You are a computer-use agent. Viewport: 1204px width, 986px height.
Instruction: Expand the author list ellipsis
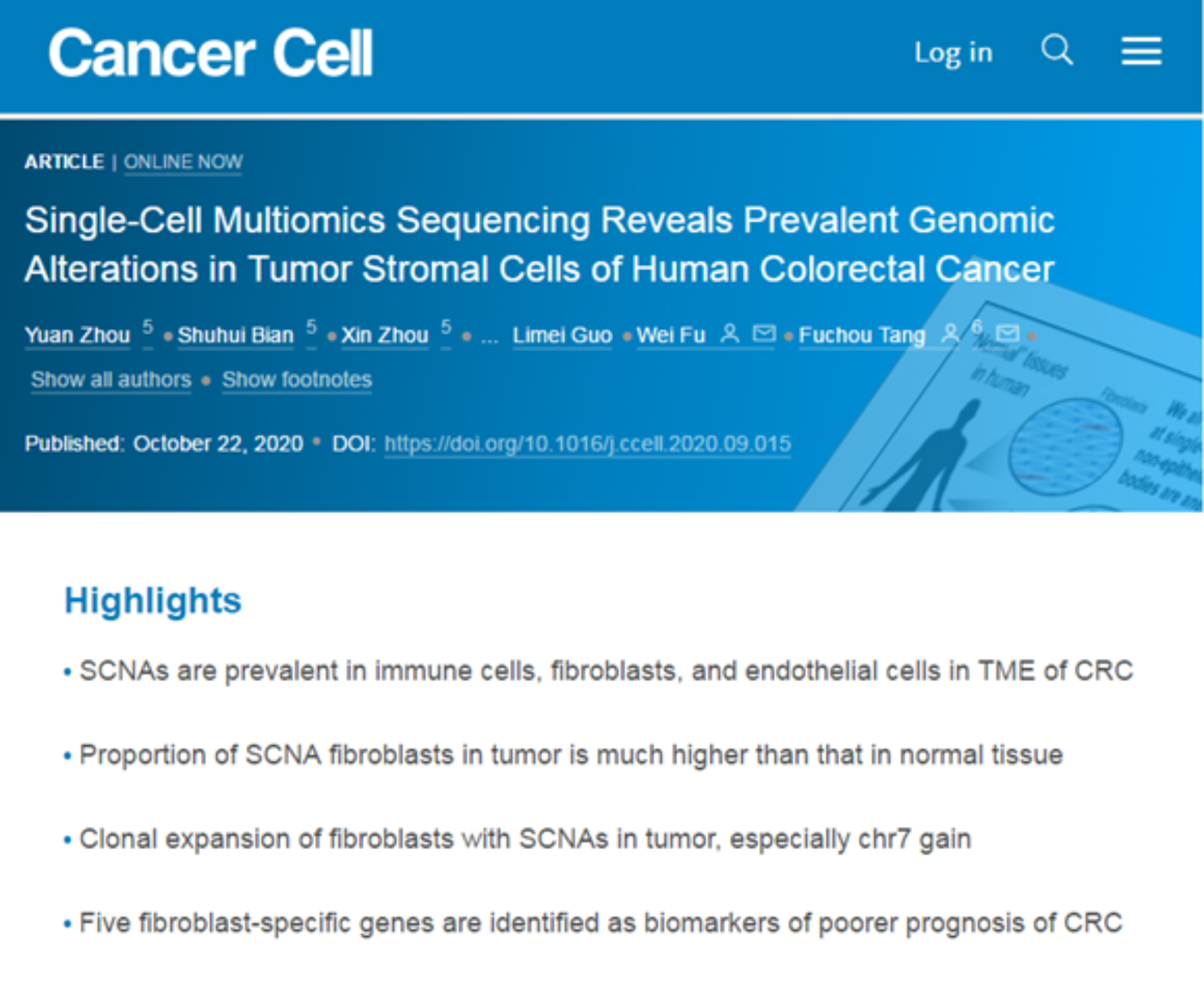pos(489,337)
